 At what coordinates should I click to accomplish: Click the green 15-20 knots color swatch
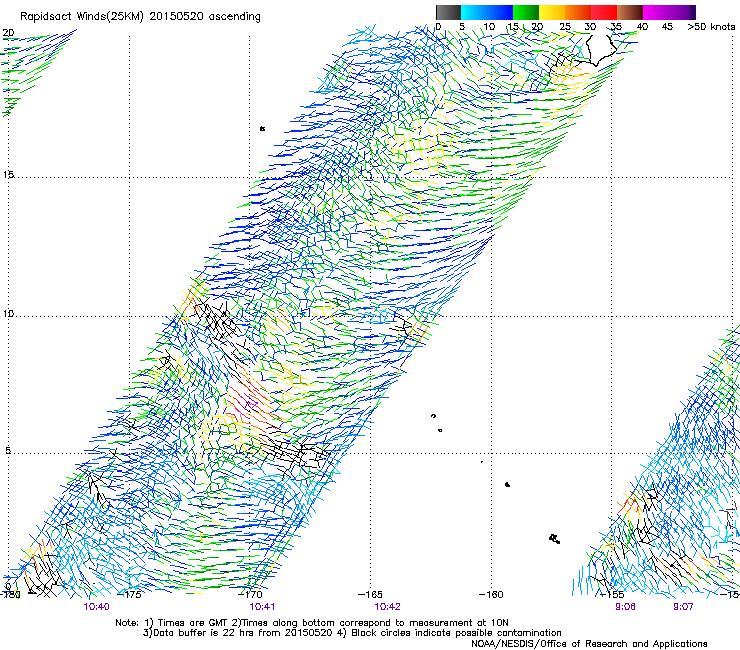[526, 12]
